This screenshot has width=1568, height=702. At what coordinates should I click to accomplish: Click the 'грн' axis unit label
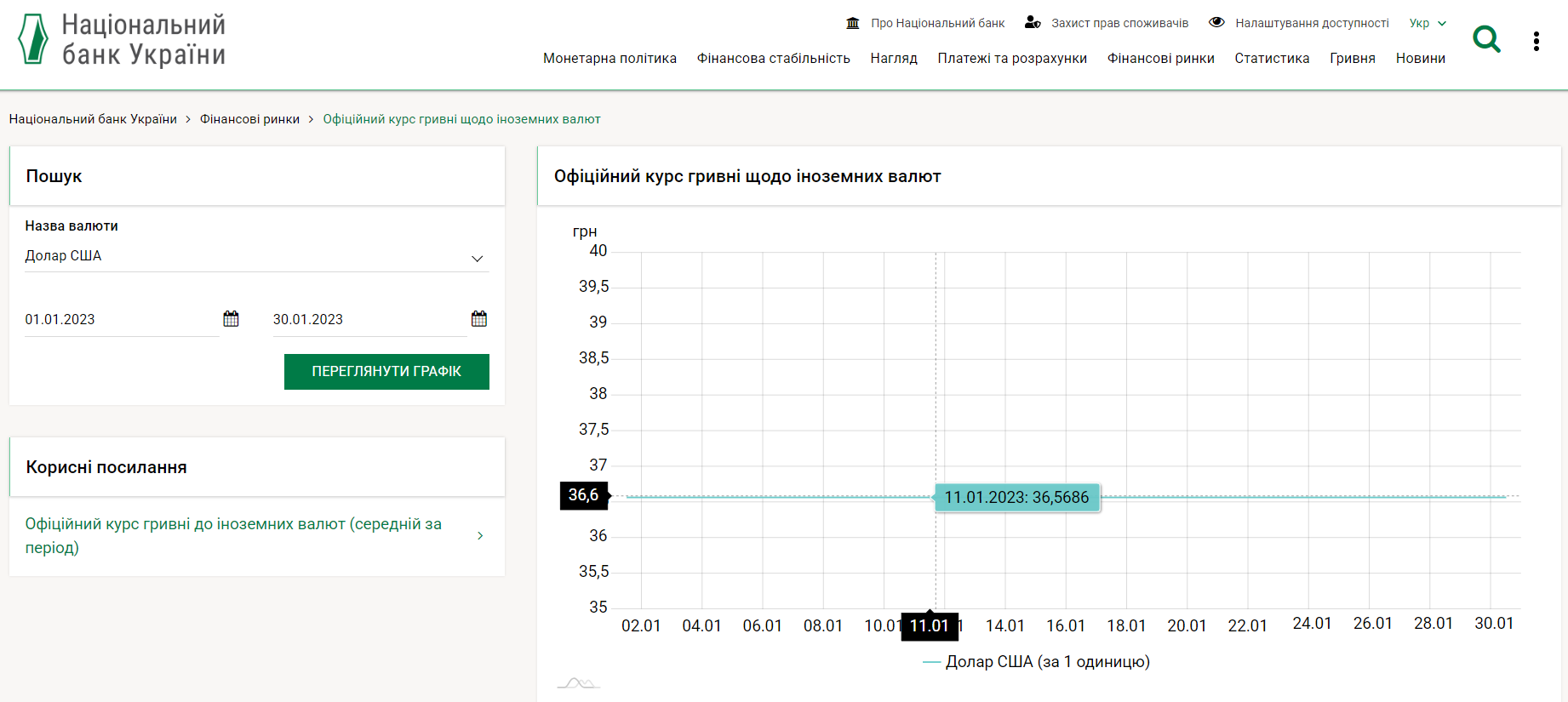point(585,231)
